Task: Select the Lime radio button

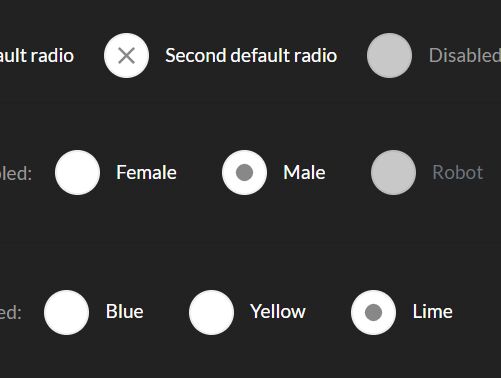Action: 373,312
